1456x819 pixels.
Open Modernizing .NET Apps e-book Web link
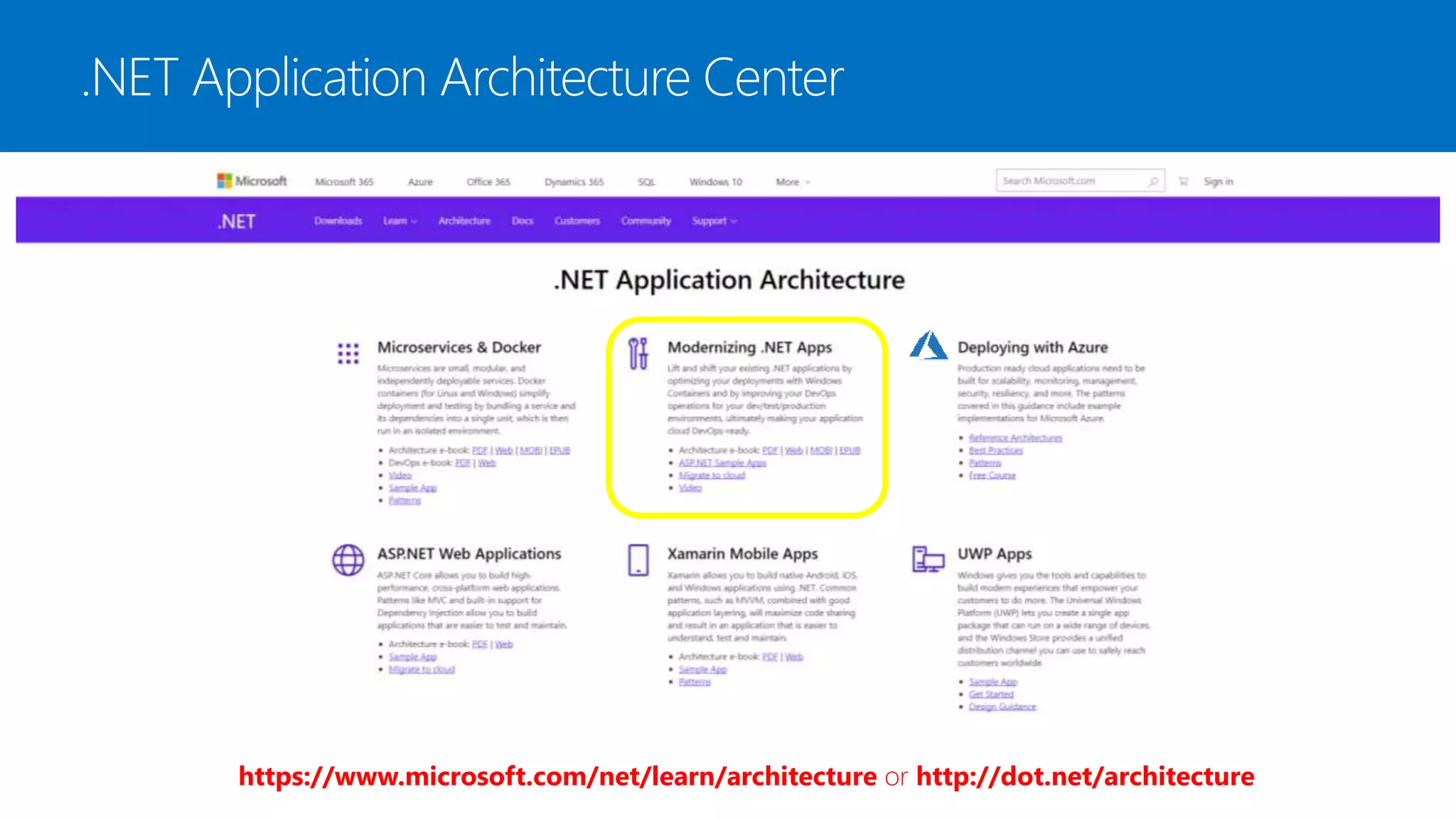794,451
